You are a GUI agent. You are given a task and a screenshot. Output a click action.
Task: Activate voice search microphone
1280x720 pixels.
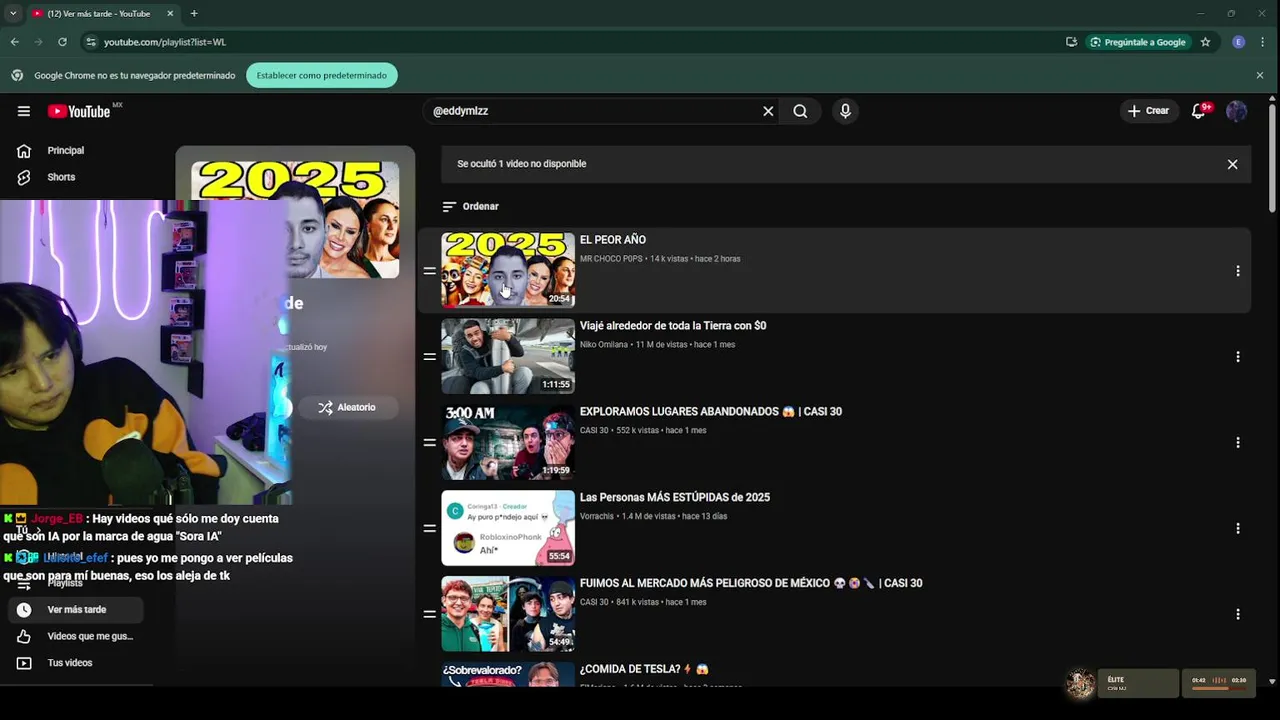tap(845, 111)
